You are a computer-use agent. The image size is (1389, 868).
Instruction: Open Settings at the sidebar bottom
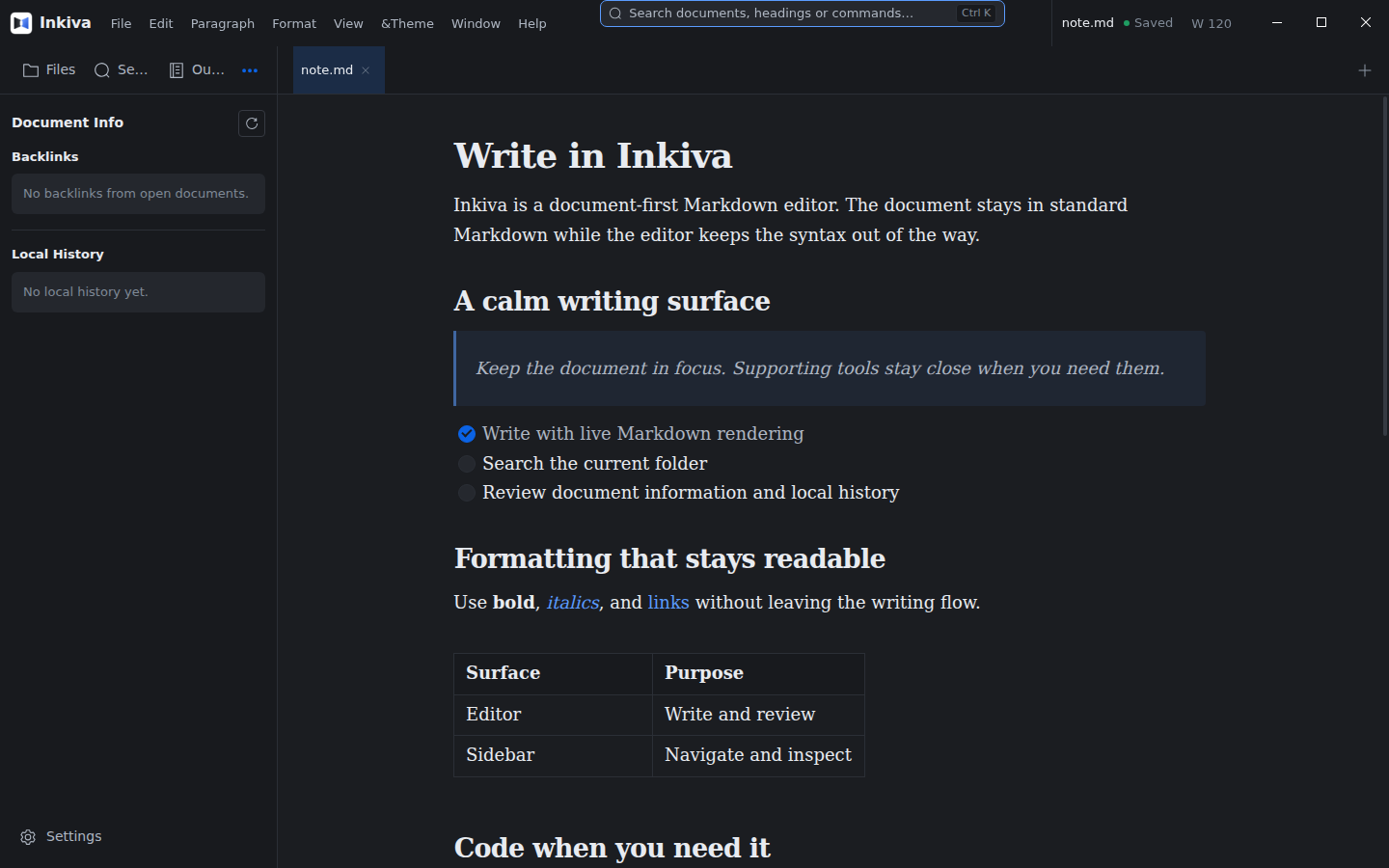(61, 836)
